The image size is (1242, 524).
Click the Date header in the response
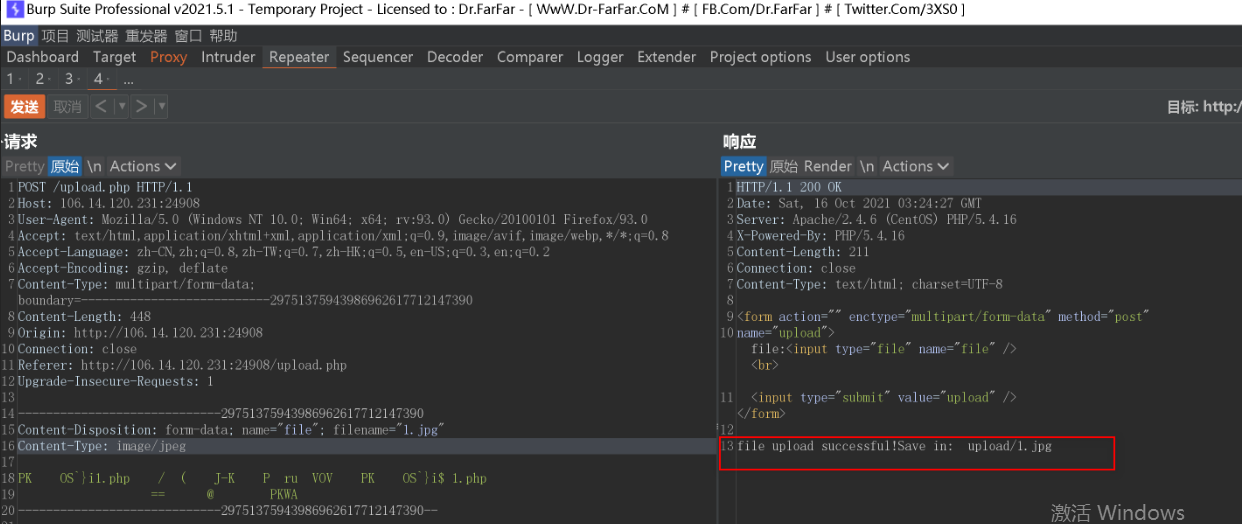click(859, 203)
